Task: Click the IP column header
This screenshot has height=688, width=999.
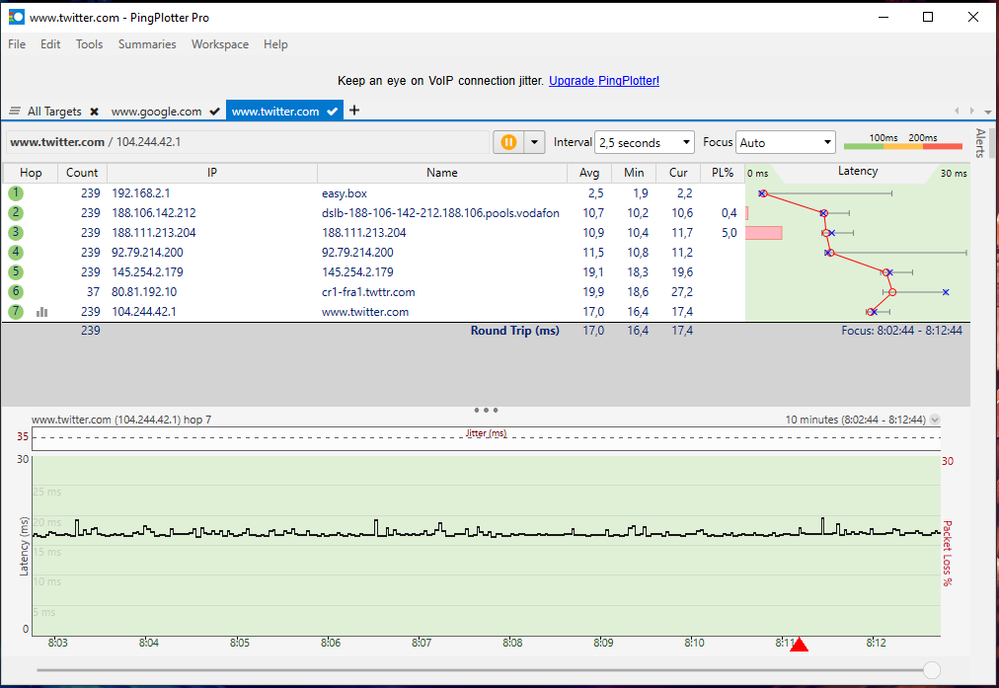Action: (212, 173)
